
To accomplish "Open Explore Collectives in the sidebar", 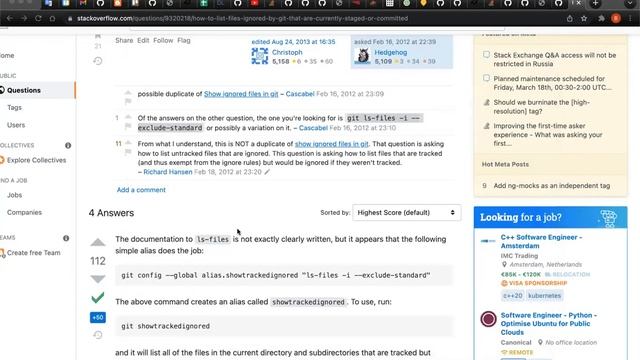I will 36,160.
